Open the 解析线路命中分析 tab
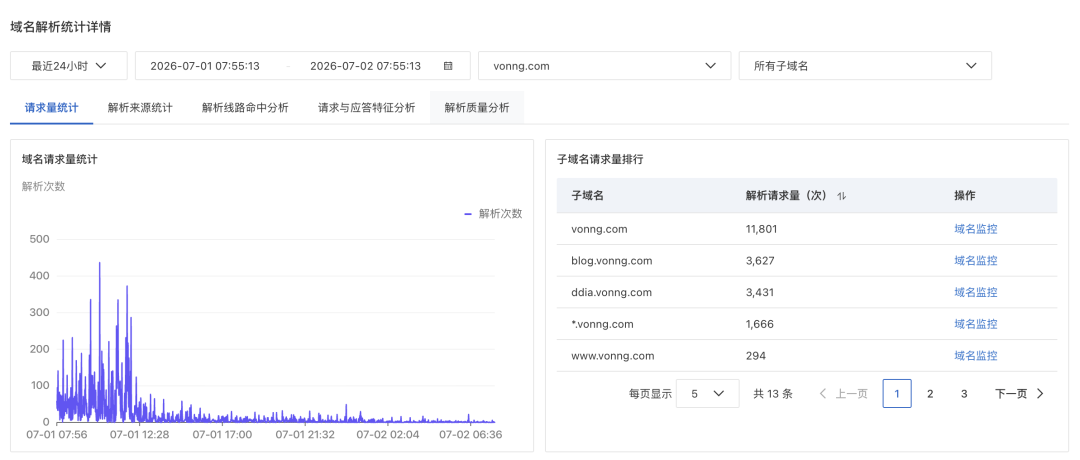The height and width of the screenshot is (460, 1080). (245, 108)
